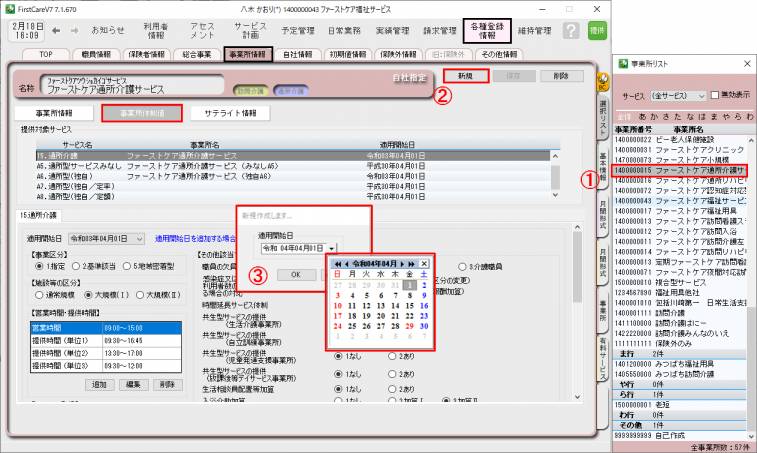Click the green 提供 icon at top right
The height and width of the screenshot is (453, 757).
(x=597, y=31)
